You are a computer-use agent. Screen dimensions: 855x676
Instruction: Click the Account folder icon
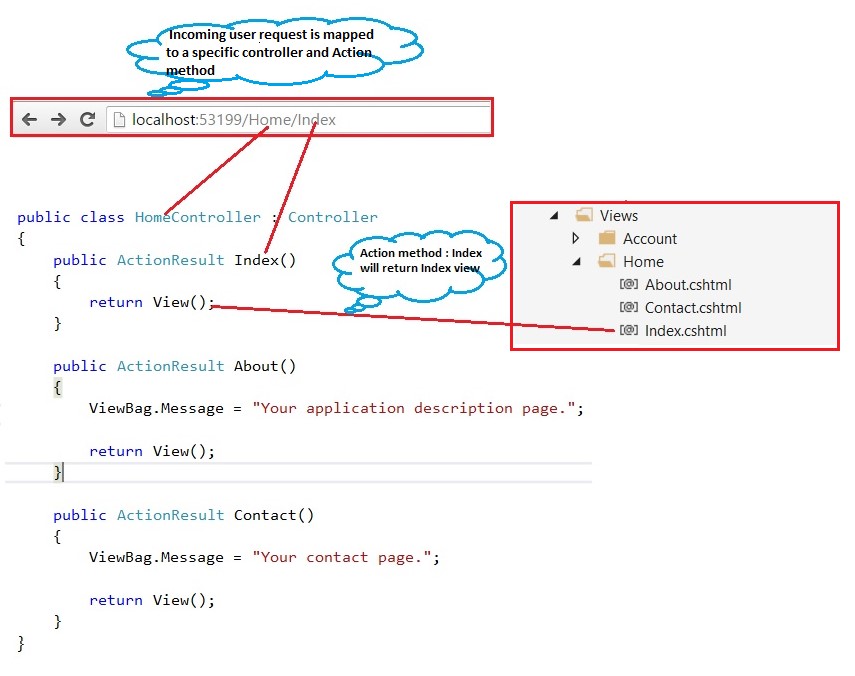tap(607, 238)
